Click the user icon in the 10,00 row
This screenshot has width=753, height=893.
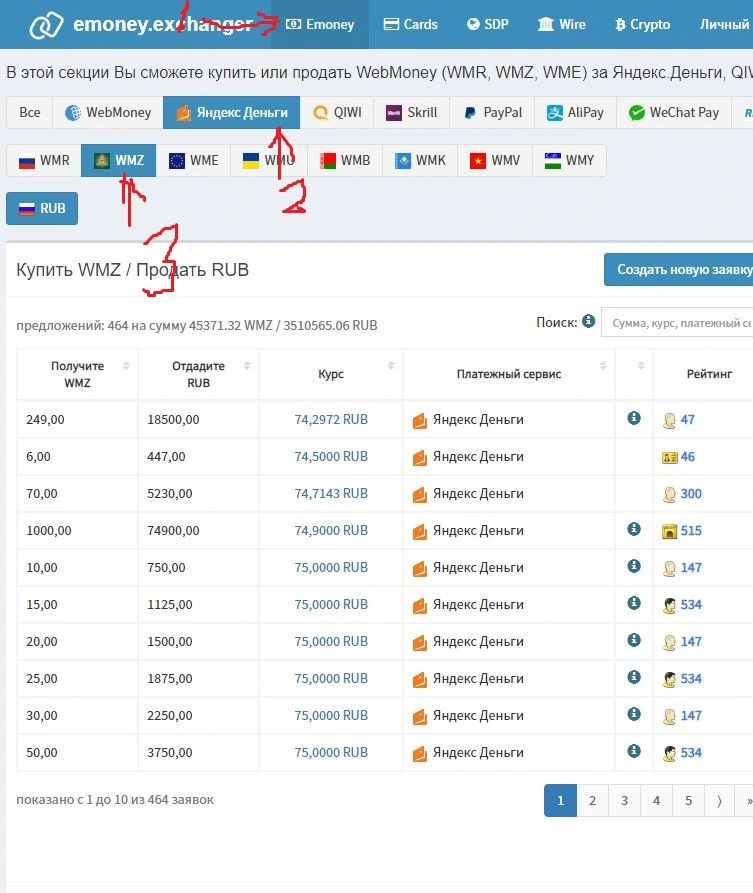pyautogui.click(x=669, y=568)
